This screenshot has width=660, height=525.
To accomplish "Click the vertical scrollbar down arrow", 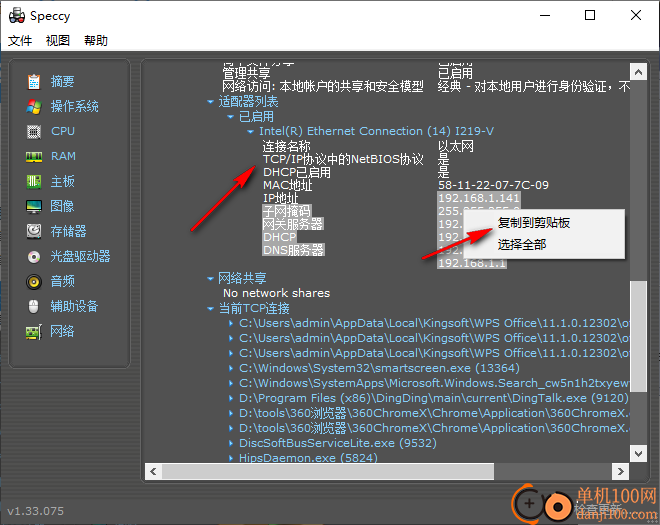I will point(638,453).
